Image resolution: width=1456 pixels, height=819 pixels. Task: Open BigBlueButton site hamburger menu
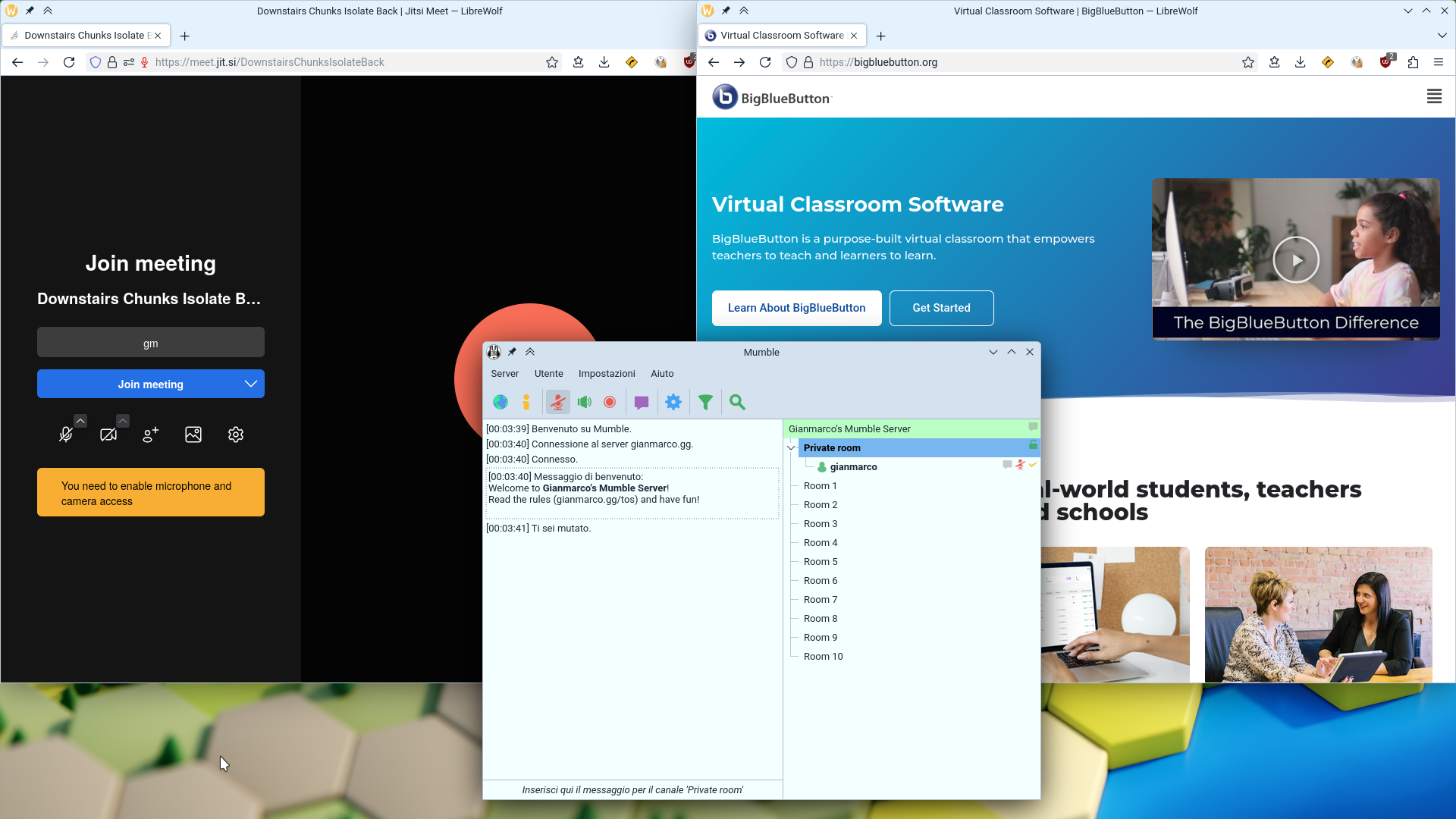coord(1434,96)
